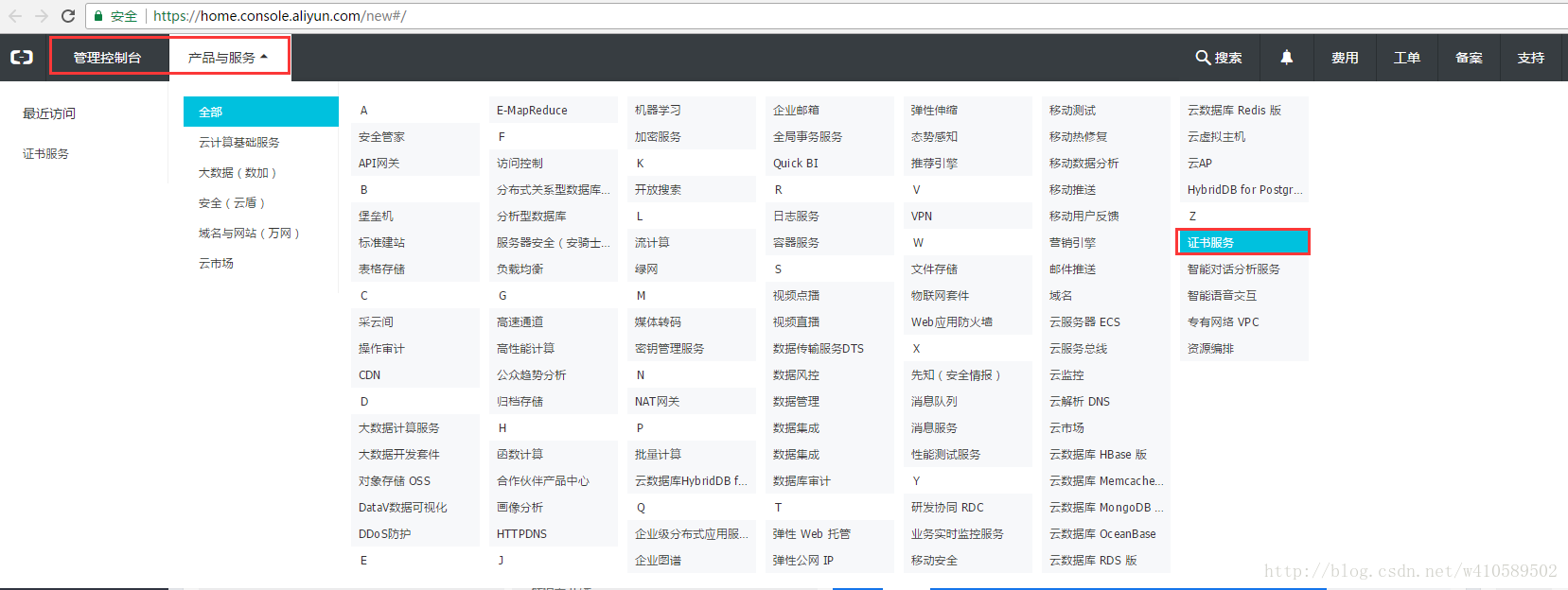Image resolution: width=1568 pixels, height=590 pixels.
Task: Open highlighted 证书服务 under Z
Action: [x=1243, y=242]
